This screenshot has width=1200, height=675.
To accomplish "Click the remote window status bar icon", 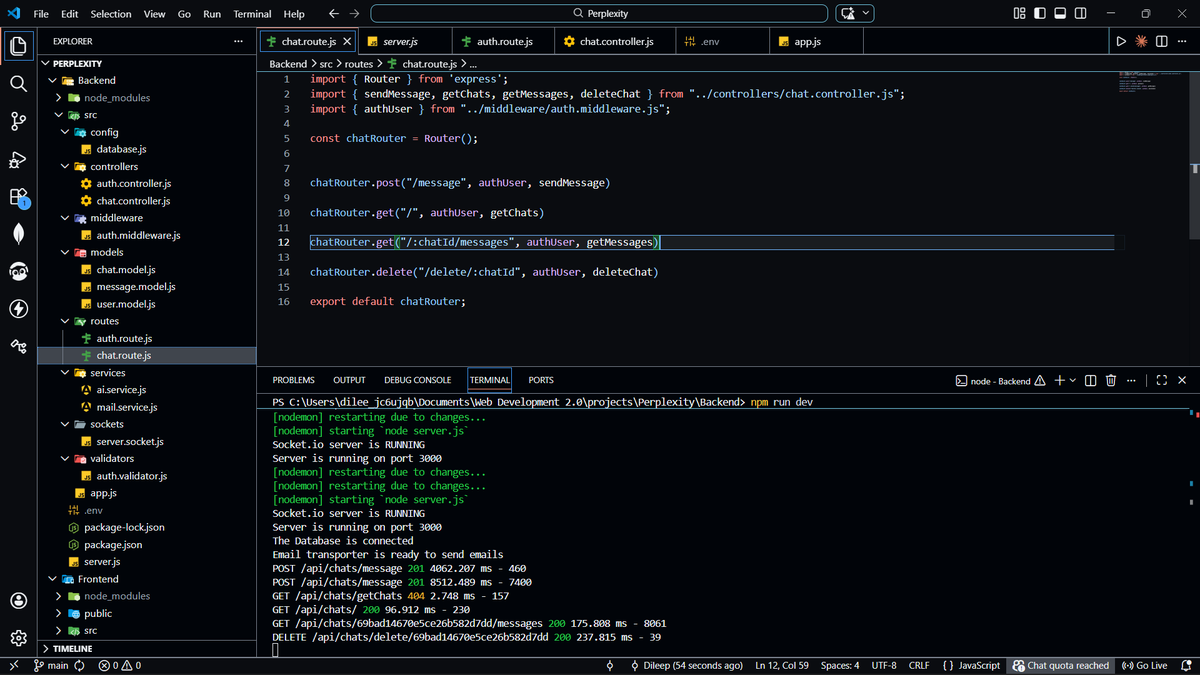I will [x=14, y=665].
